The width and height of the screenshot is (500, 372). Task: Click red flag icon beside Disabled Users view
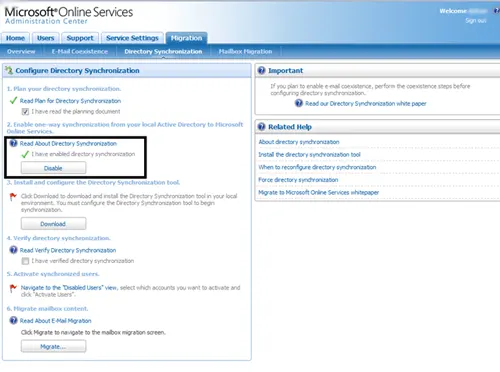click(x=13, y=288)
